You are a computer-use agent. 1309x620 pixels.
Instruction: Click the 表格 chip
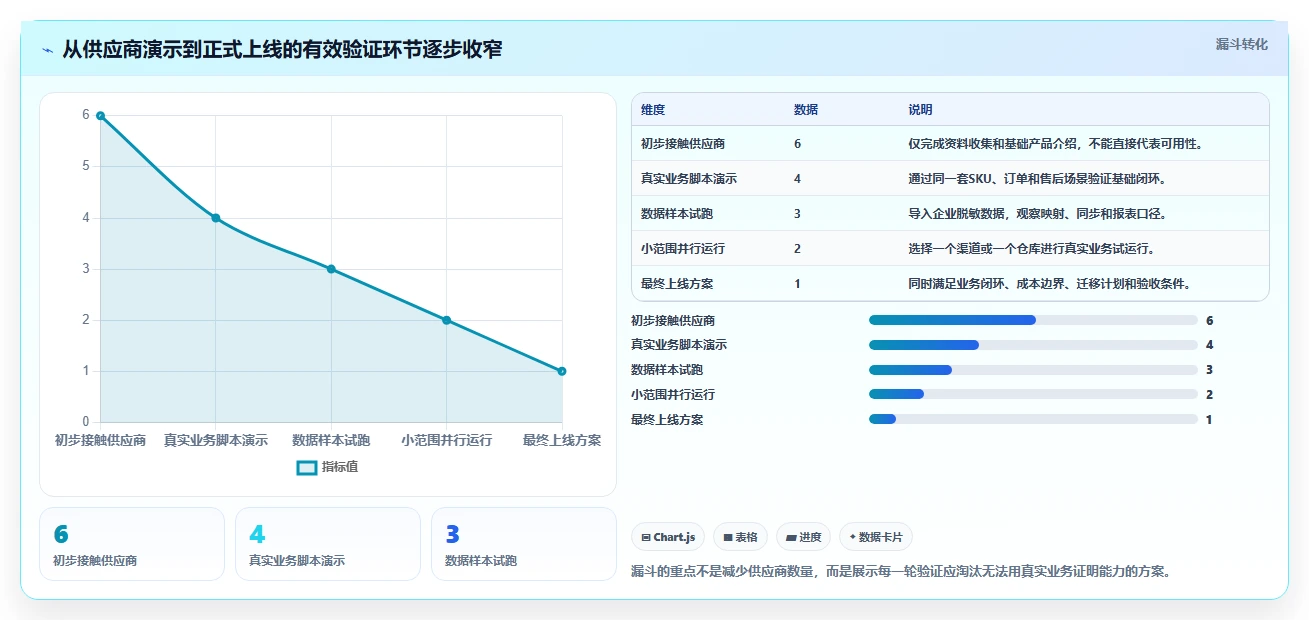coord(740,537)
